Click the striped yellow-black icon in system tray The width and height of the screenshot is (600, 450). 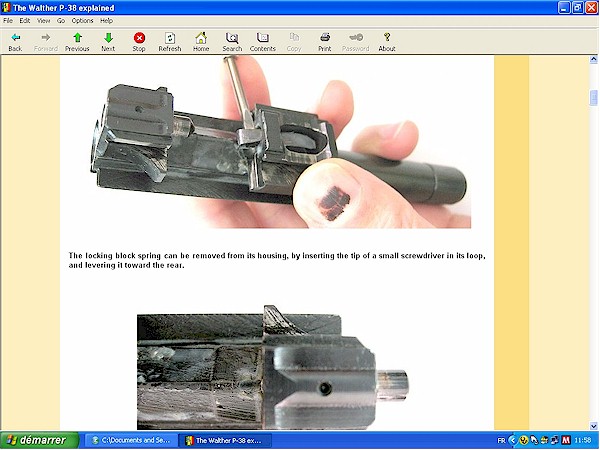click(545, 440)
